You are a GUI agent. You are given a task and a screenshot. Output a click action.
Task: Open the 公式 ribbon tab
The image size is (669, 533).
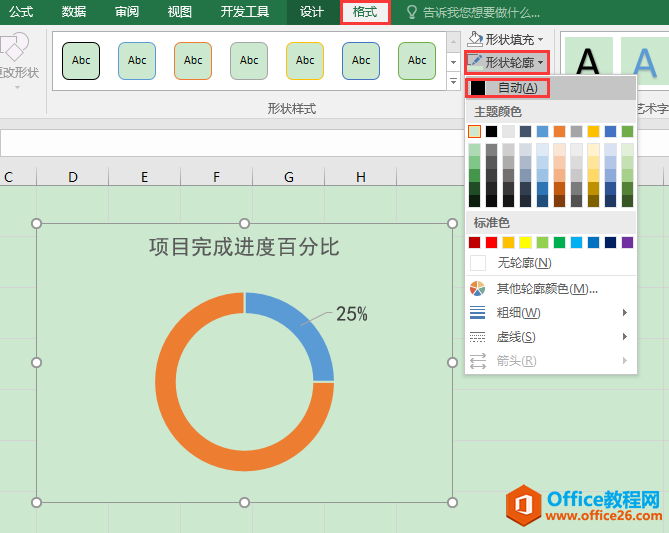pos(21,12)
